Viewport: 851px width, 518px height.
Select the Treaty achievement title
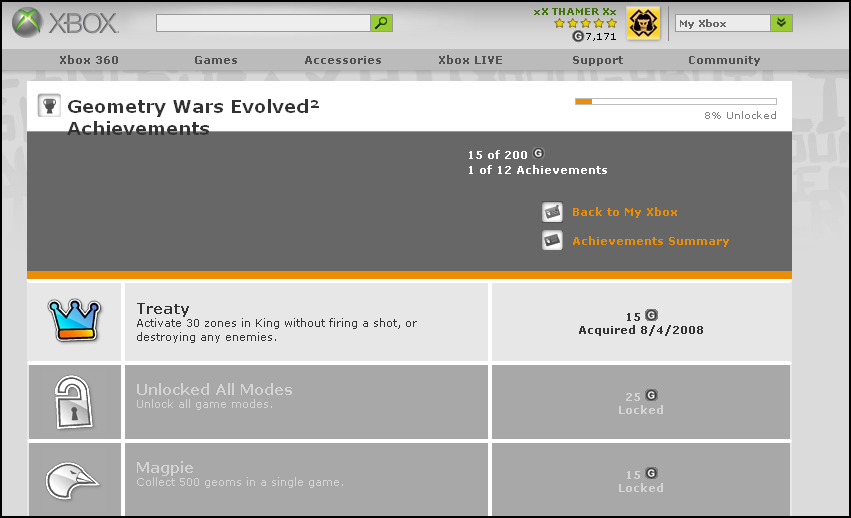163,308
